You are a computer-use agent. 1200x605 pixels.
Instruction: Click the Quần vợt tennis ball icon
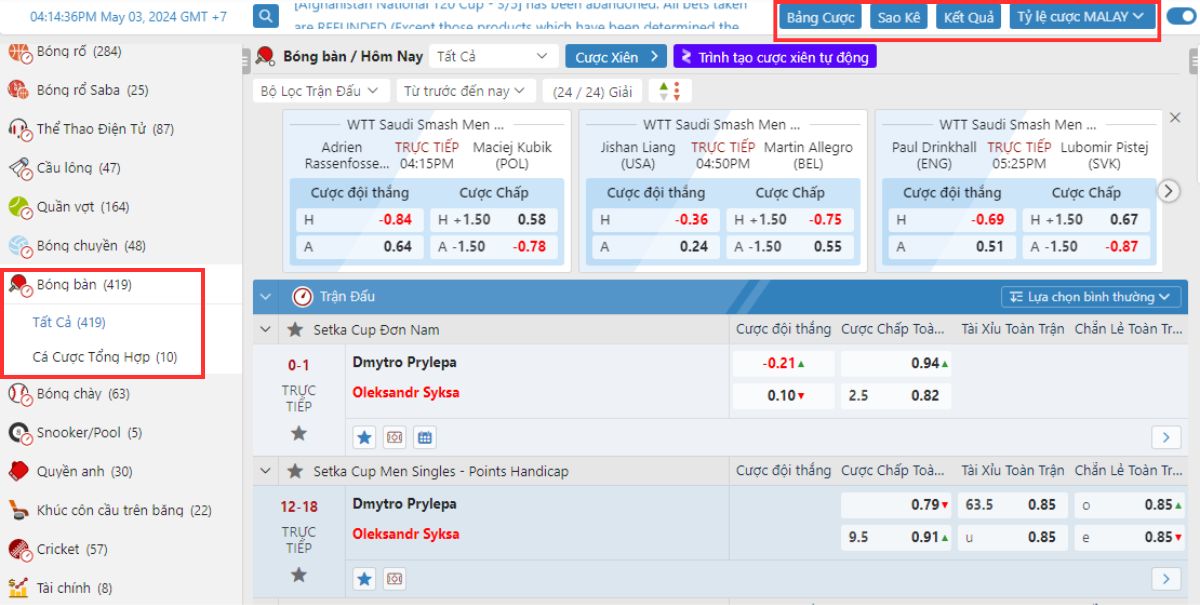tap(19, 207)
